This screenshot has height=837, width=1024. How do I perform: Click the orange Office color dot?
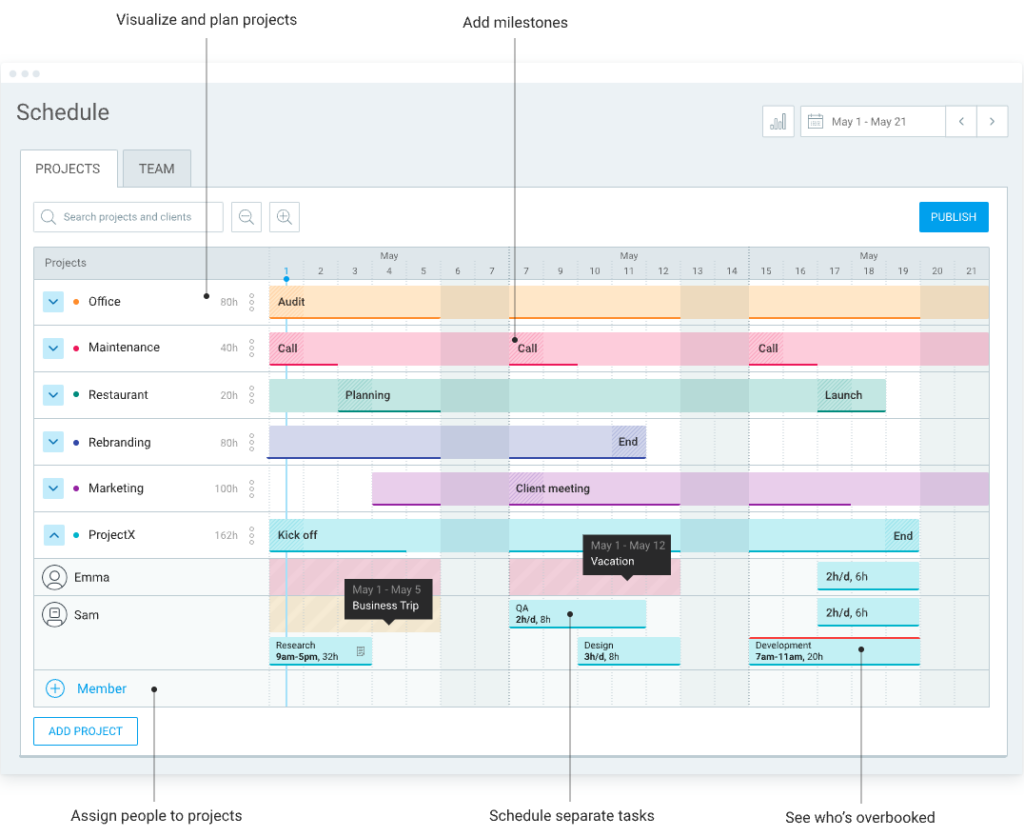[76, 302]
